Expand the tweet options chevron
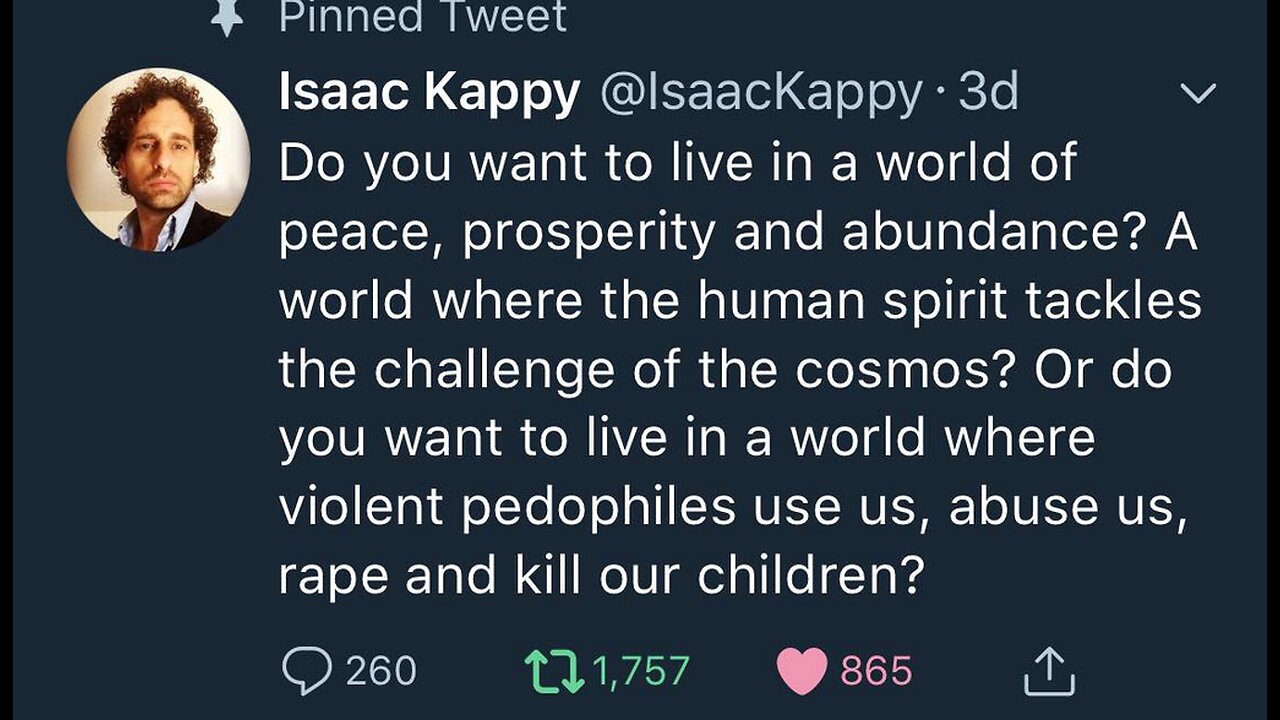1280x720 pixels. tap(1198, 94)
